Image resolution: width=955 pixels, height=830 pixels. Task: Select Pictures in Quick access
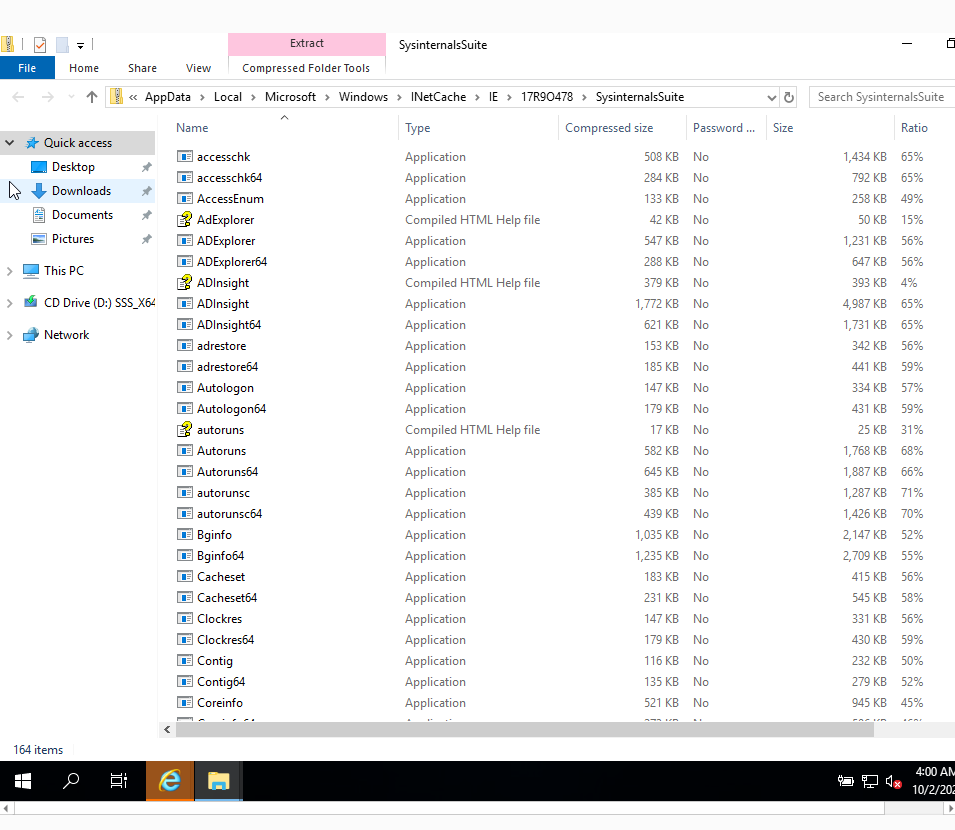72,239
